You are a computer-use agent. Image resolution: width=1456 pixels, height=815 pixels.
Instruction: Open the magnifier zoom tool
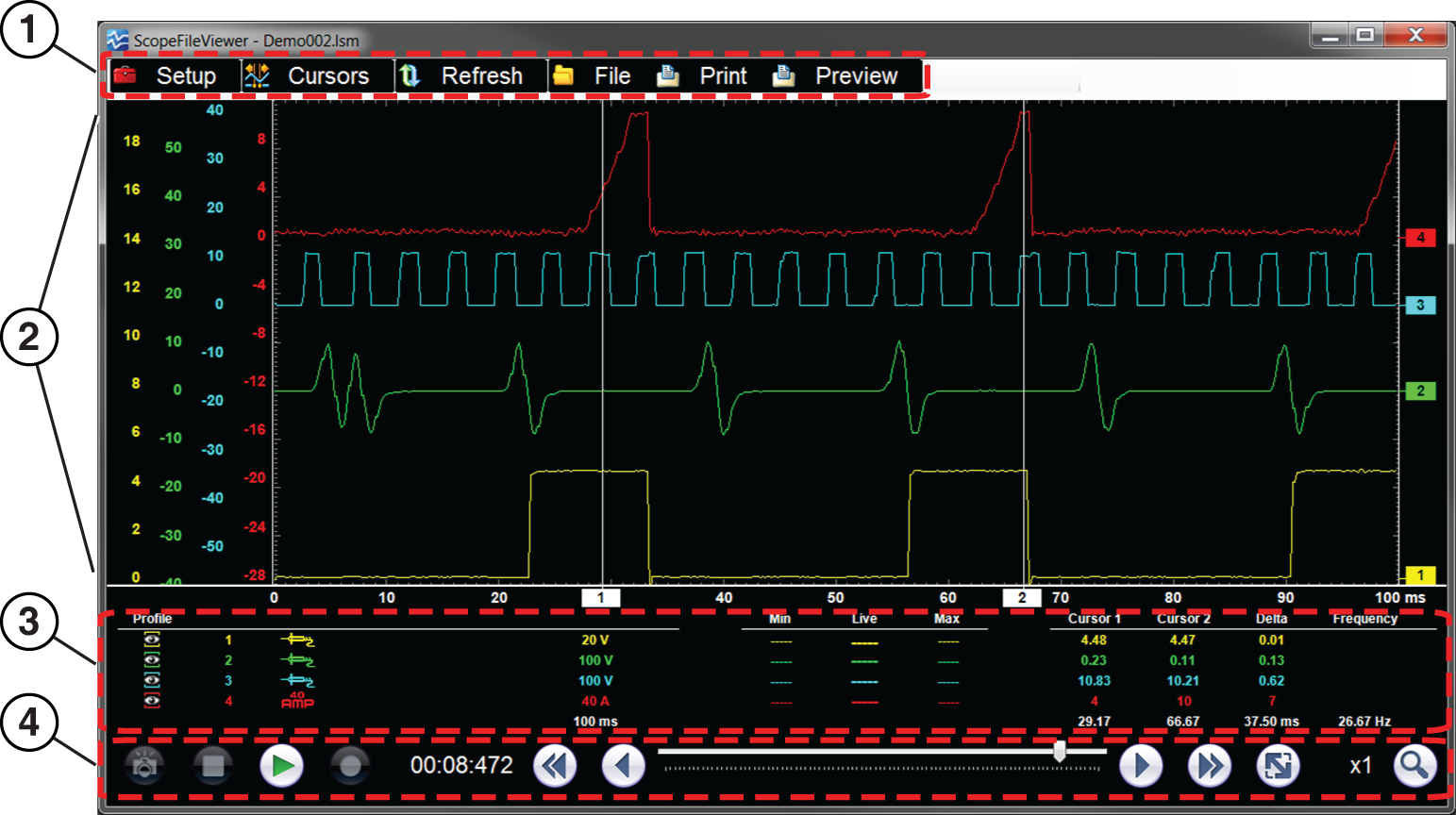click(x=1414, y=765)
